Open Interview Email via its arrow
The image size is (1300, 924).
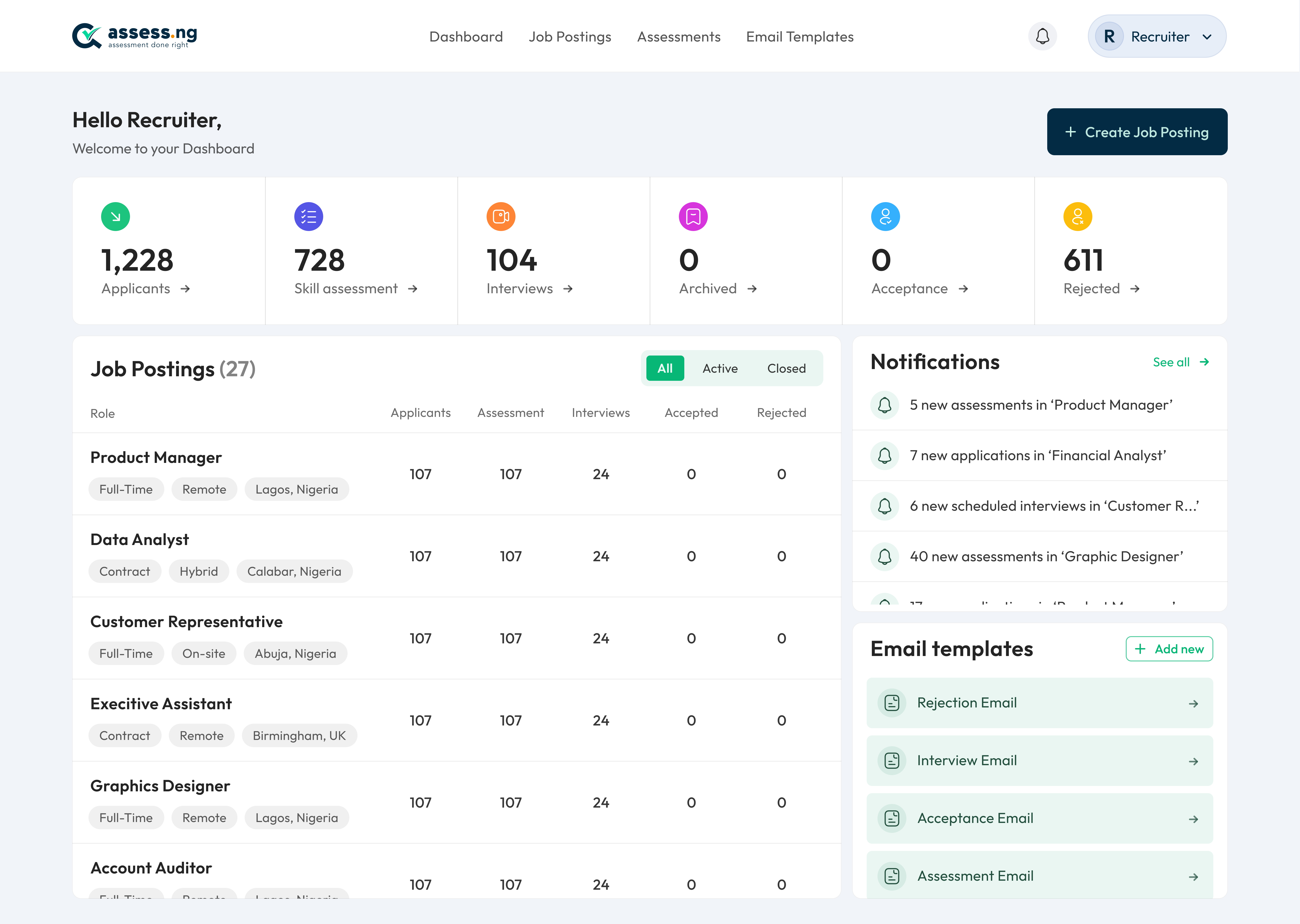pyautogui.click(x=1193, y=761)
